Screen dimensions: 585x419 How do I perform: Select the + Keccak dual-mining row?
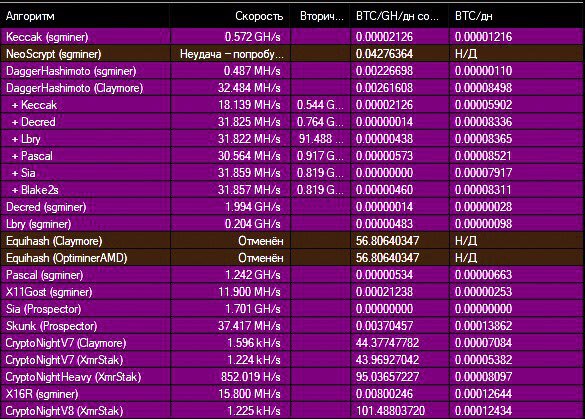coord(292,105)
